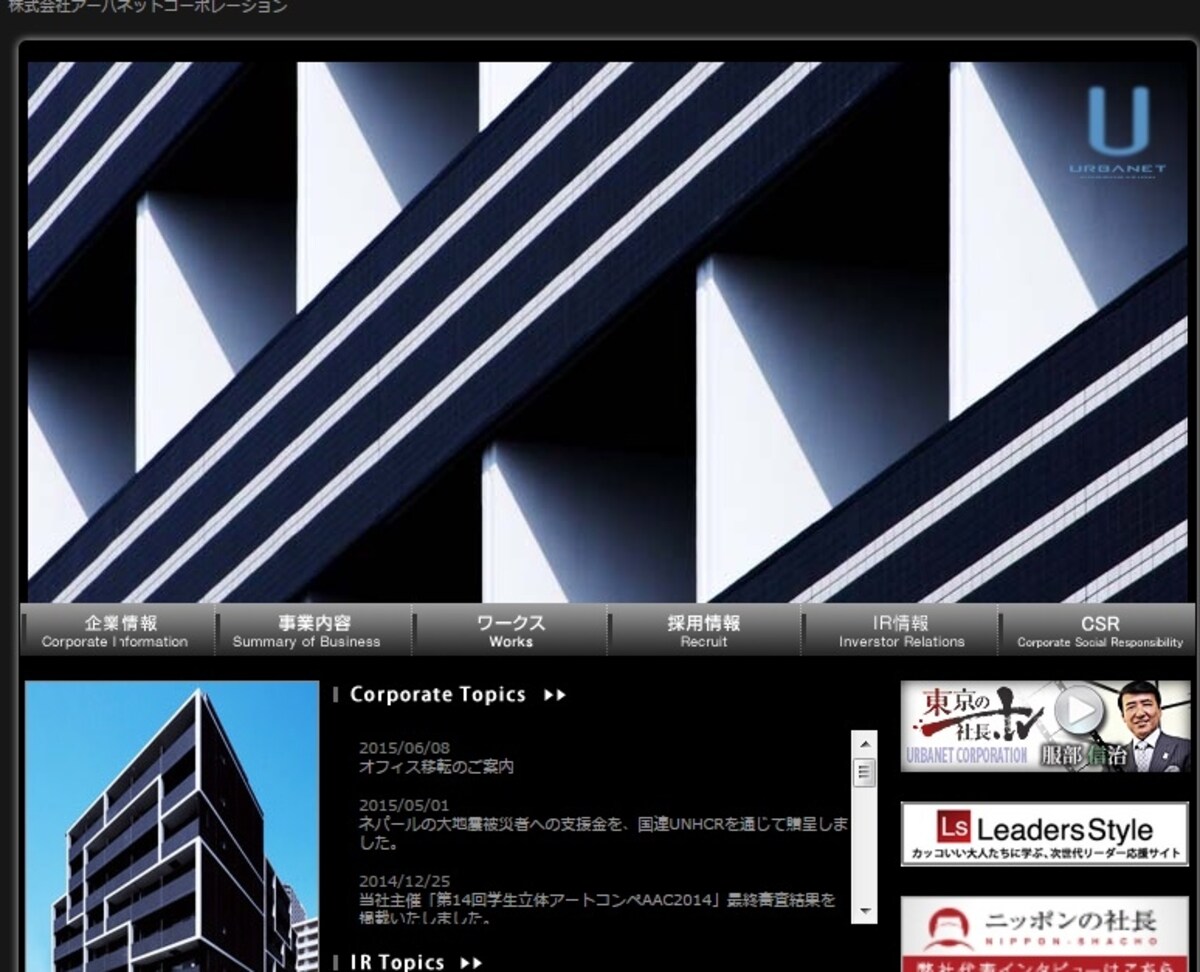This screenshot has height=972, width=1200.
Task: Click the topics scrollbar down arrow
Action: [x=864, y=911]
